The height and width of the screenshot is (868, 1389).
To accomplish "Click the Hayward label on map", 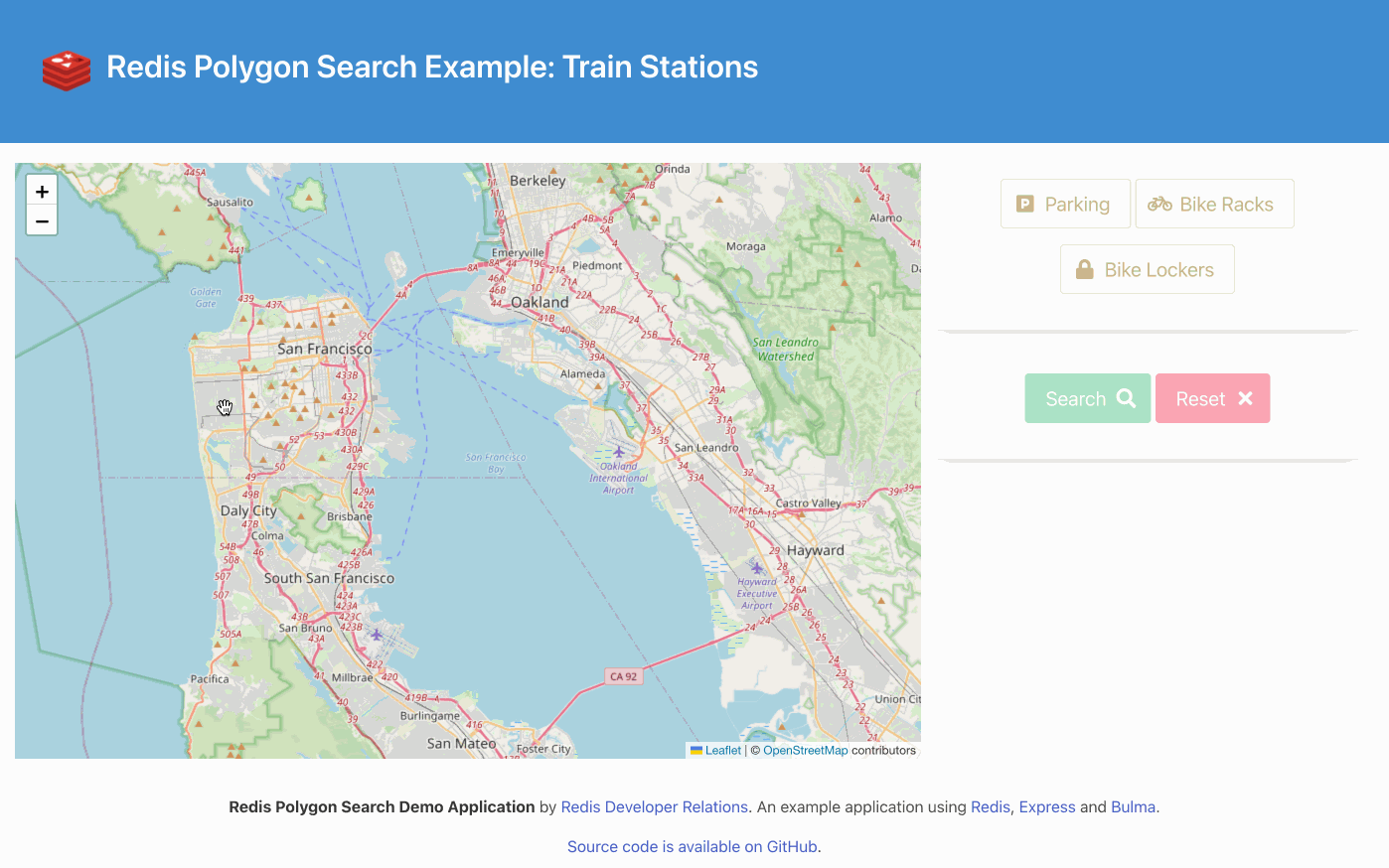I will click(x=815, y=550).
